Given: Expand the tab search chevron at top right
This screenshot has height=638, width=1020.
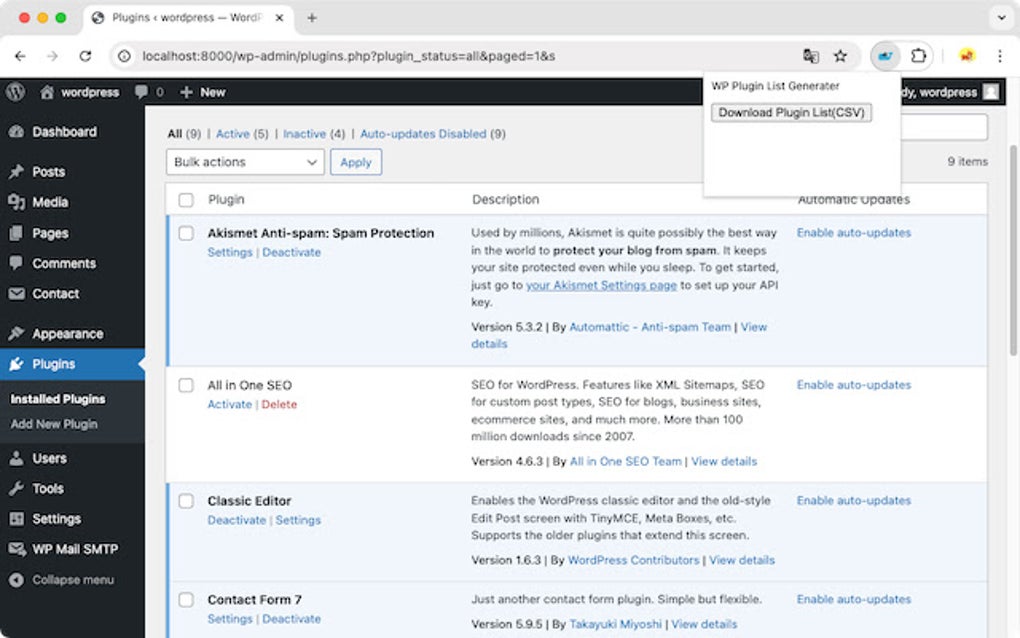Looking at the screenshot, I should (x=1001, y=17).
